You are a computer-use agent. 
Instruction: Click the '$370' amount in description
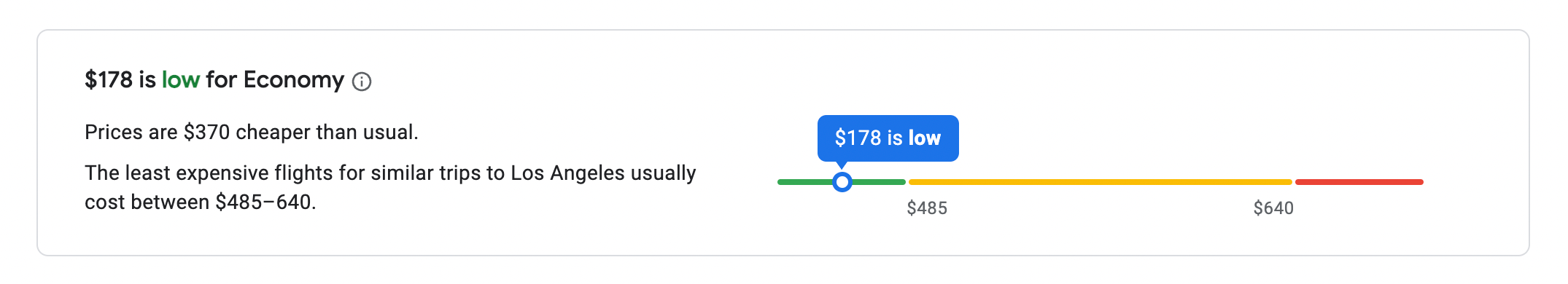click(x=207, y=133)
